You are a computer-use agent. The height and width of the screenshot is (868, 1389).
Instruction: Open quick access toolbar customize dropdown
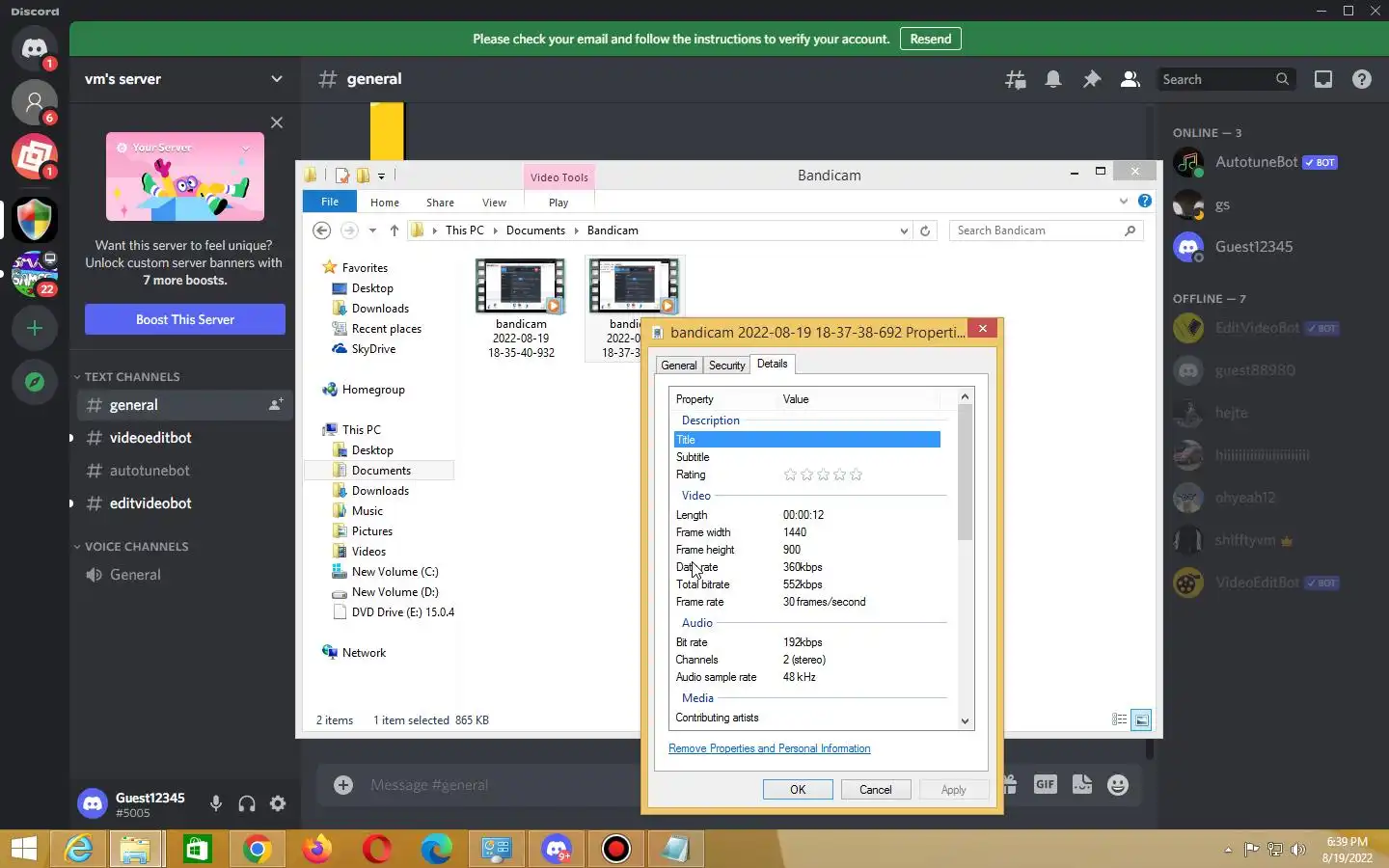[x=382, y=176]
